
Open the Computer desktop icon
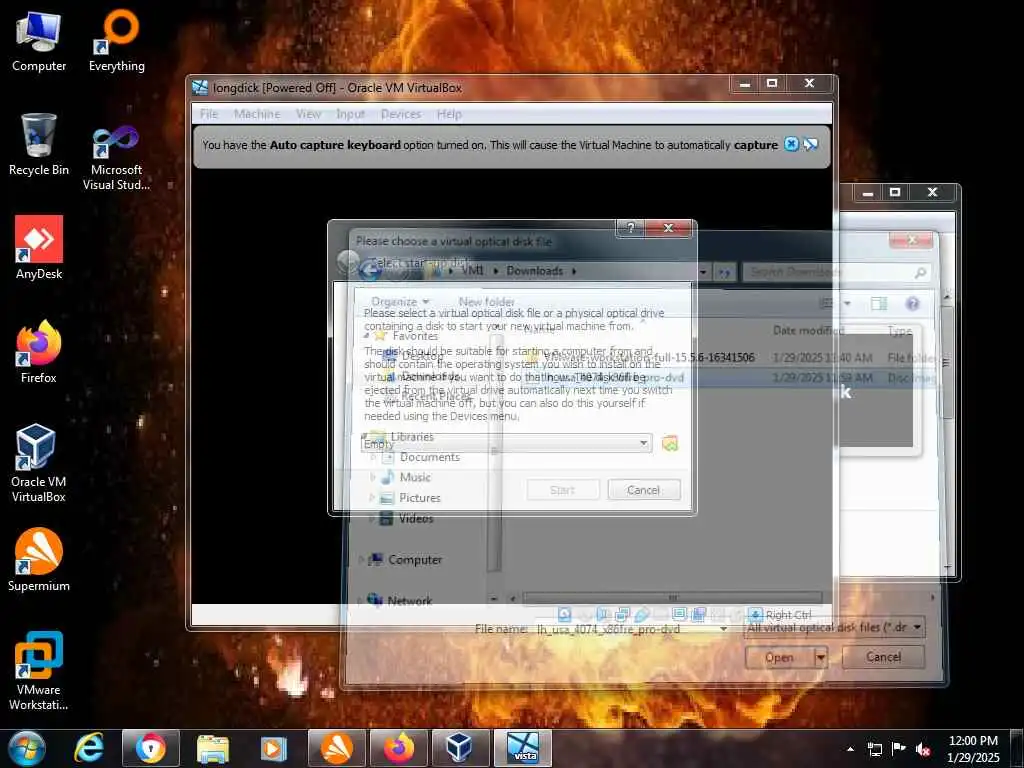pos(39,41)
